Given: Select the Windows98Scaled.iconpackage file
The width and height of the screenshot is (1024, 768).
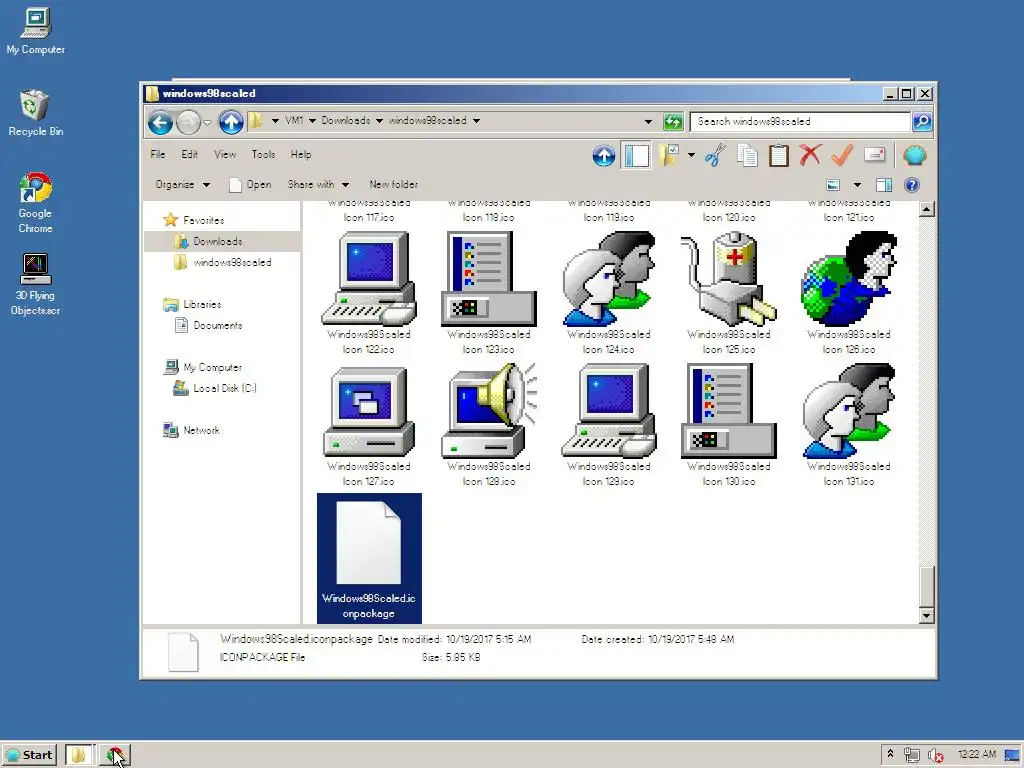Looking at the screenshot, I should 369,558.
